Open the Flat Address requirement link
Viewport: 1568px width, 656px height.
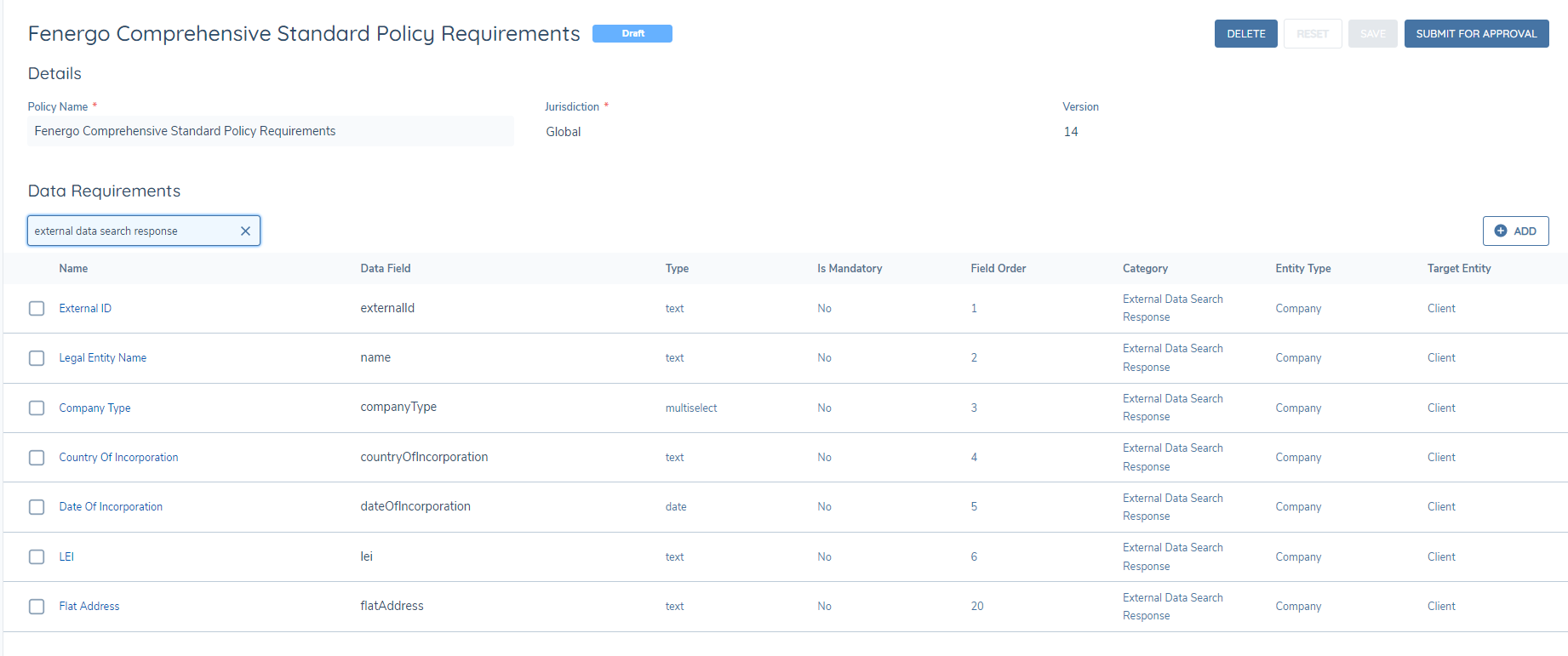[89, 607]
